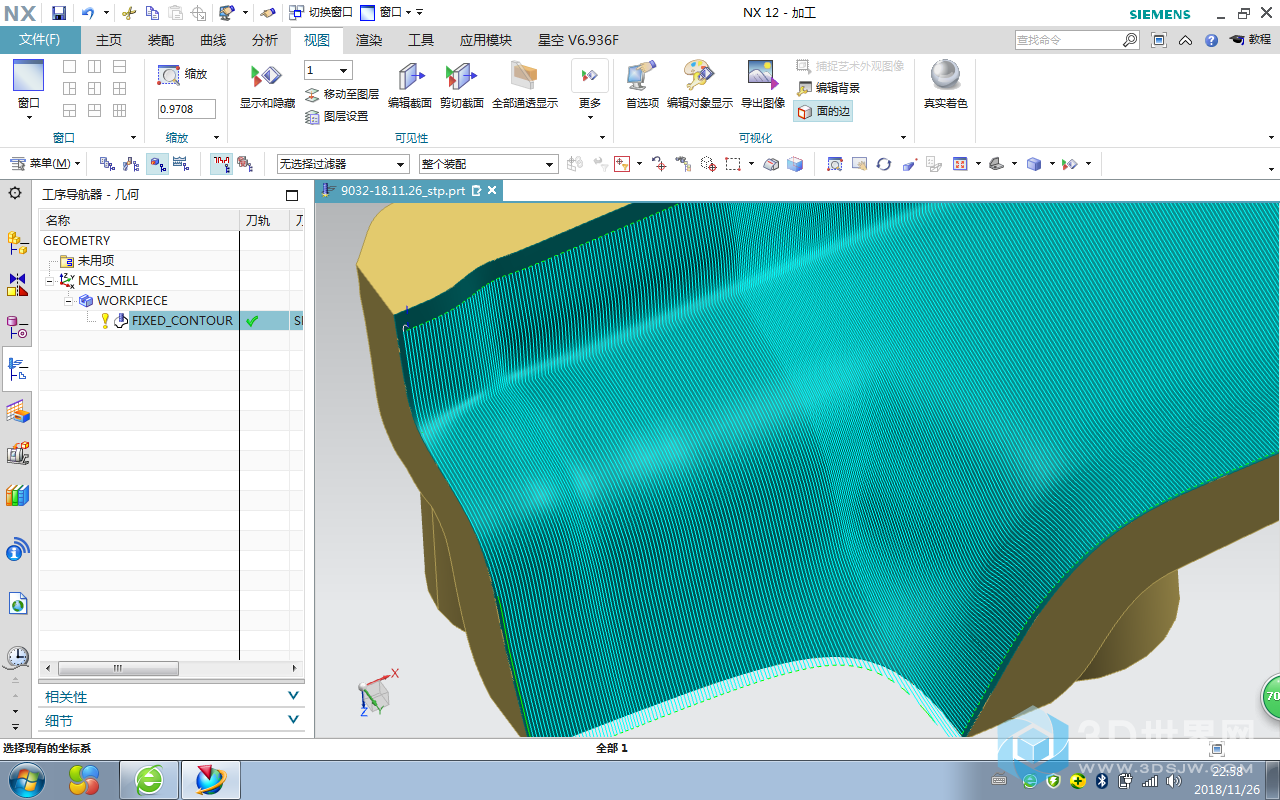Click the Copy icon in the quick access toolbar
1280x800 pixels.
(152, 13)
